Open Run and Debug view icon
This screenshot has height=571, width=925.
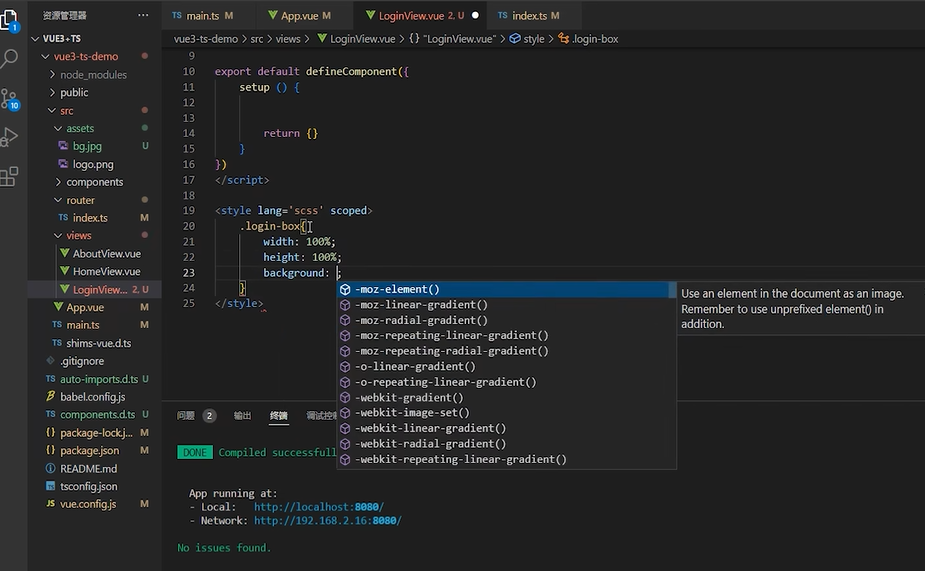pos(9,137)
